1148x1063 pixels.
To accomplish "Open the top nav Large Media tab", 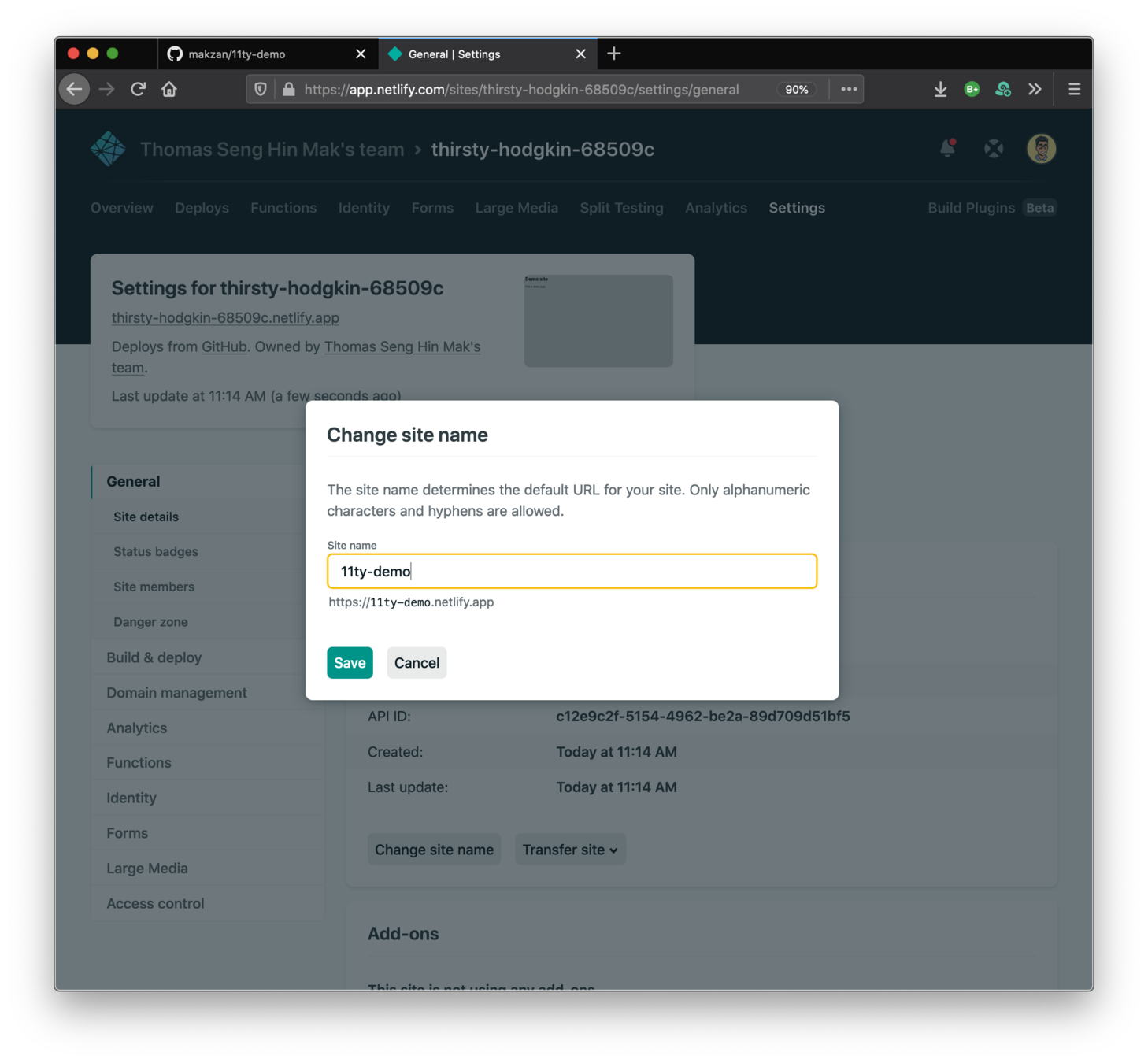I will point(517,208).
